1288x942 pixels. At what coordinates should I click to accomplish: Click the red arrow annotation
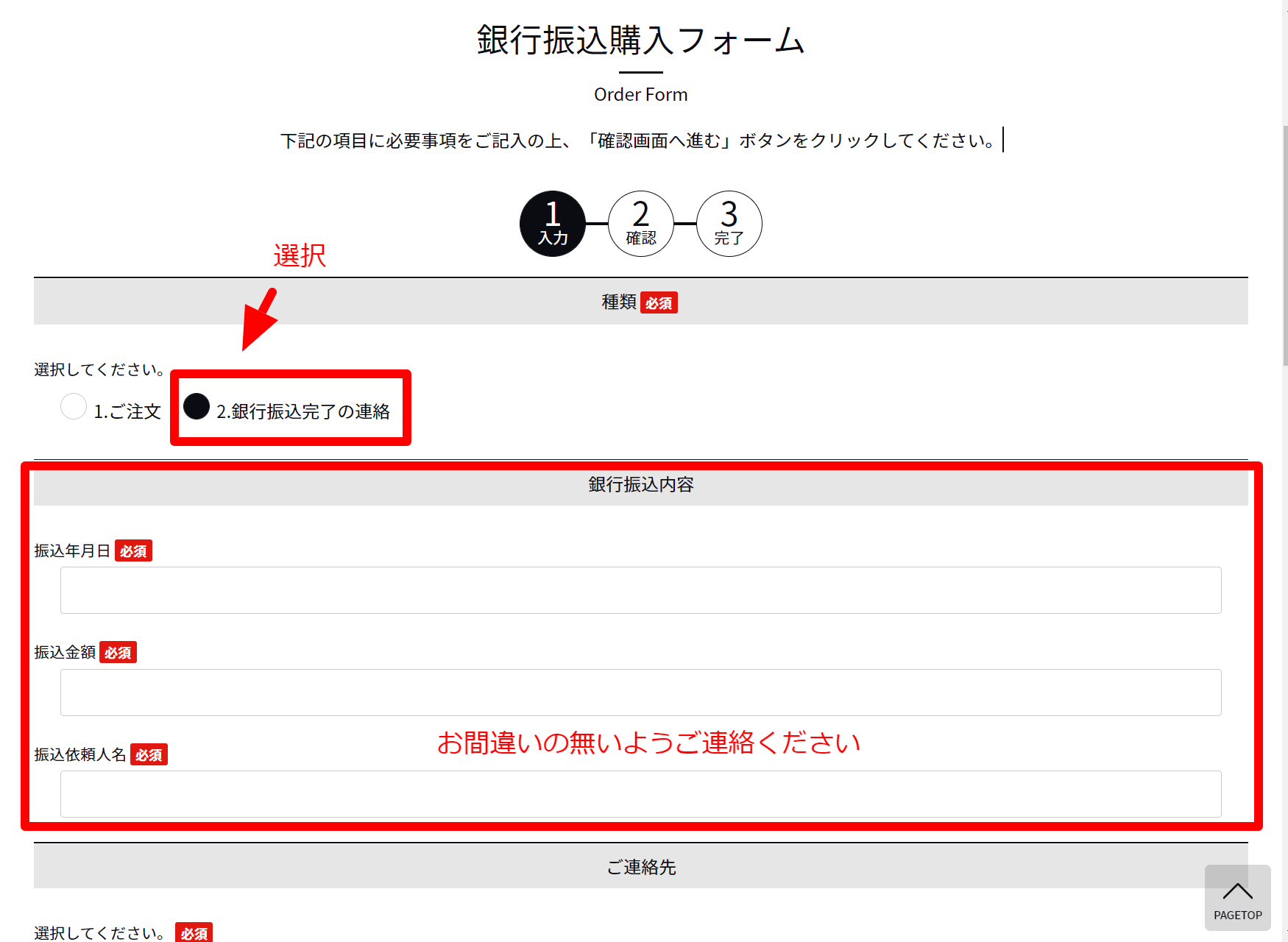[x=259, y=321]
